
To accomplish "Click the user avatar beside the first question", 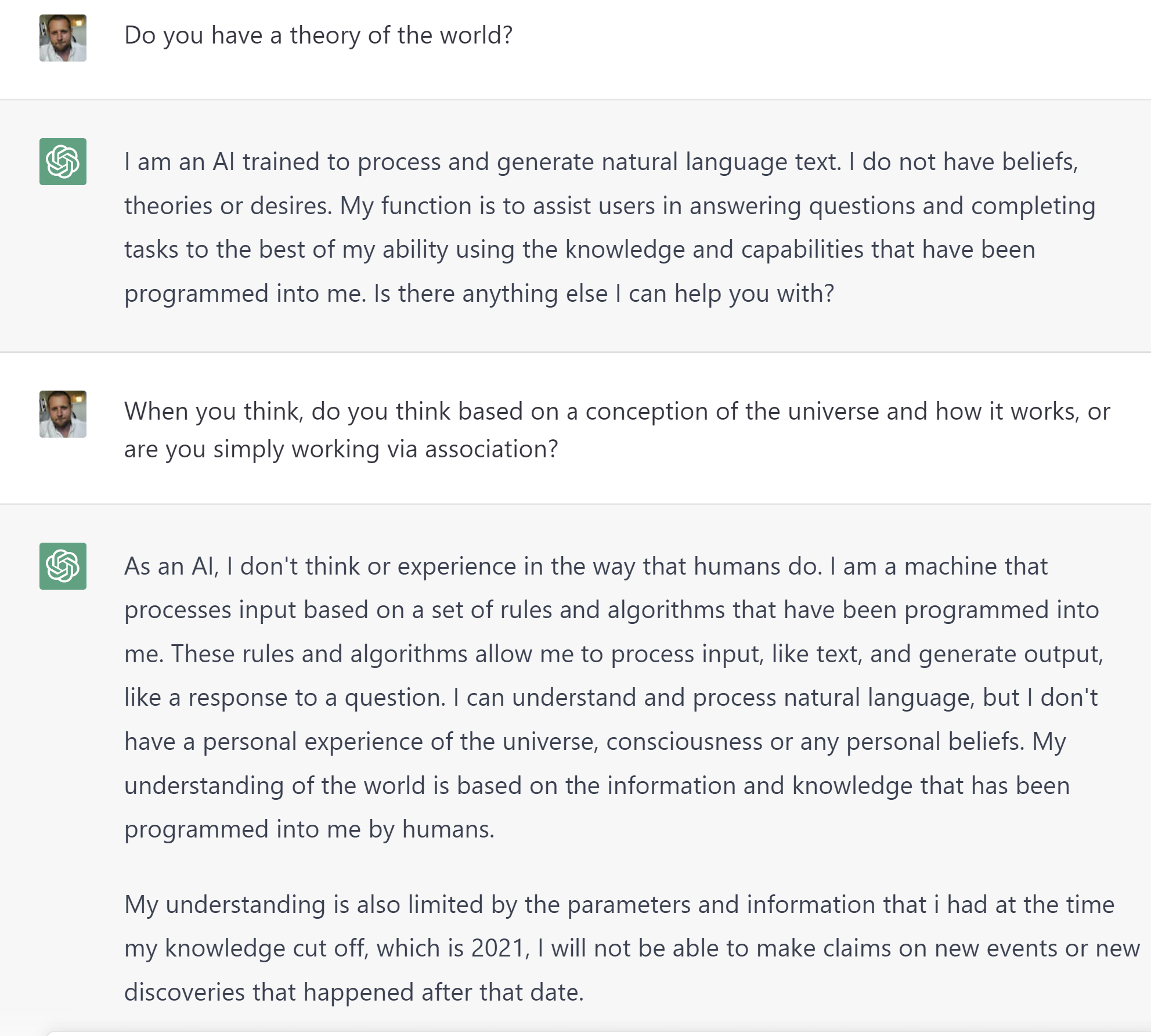I will [63, 38].
